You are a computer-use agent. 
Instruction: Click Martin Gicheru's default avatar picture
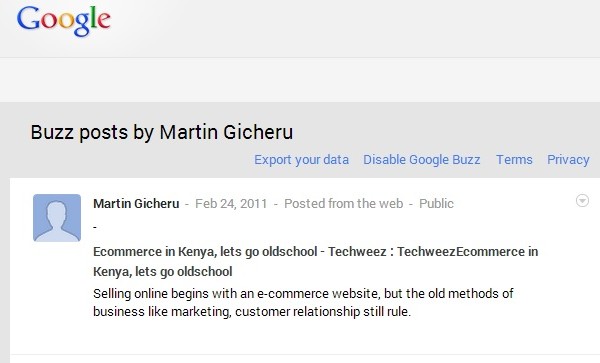[x=57, y=218]
